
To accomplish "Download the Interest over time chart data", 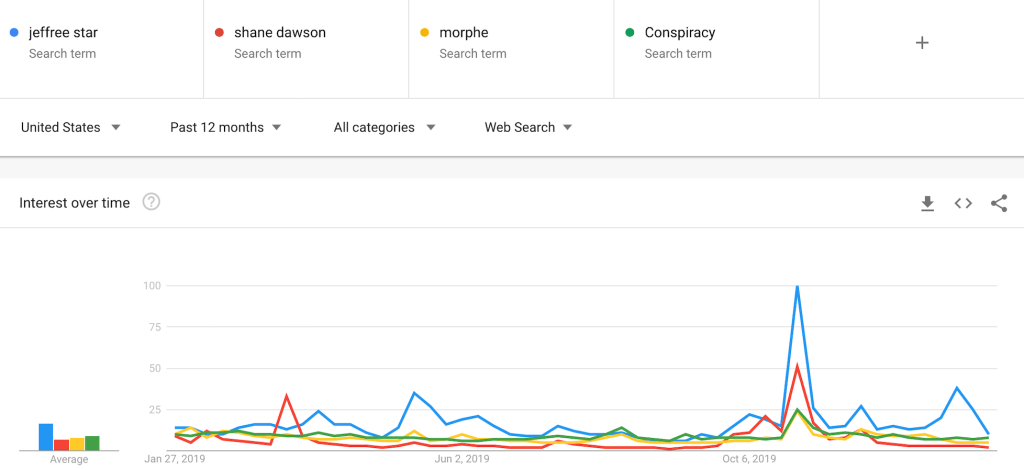I will (927, 203).
